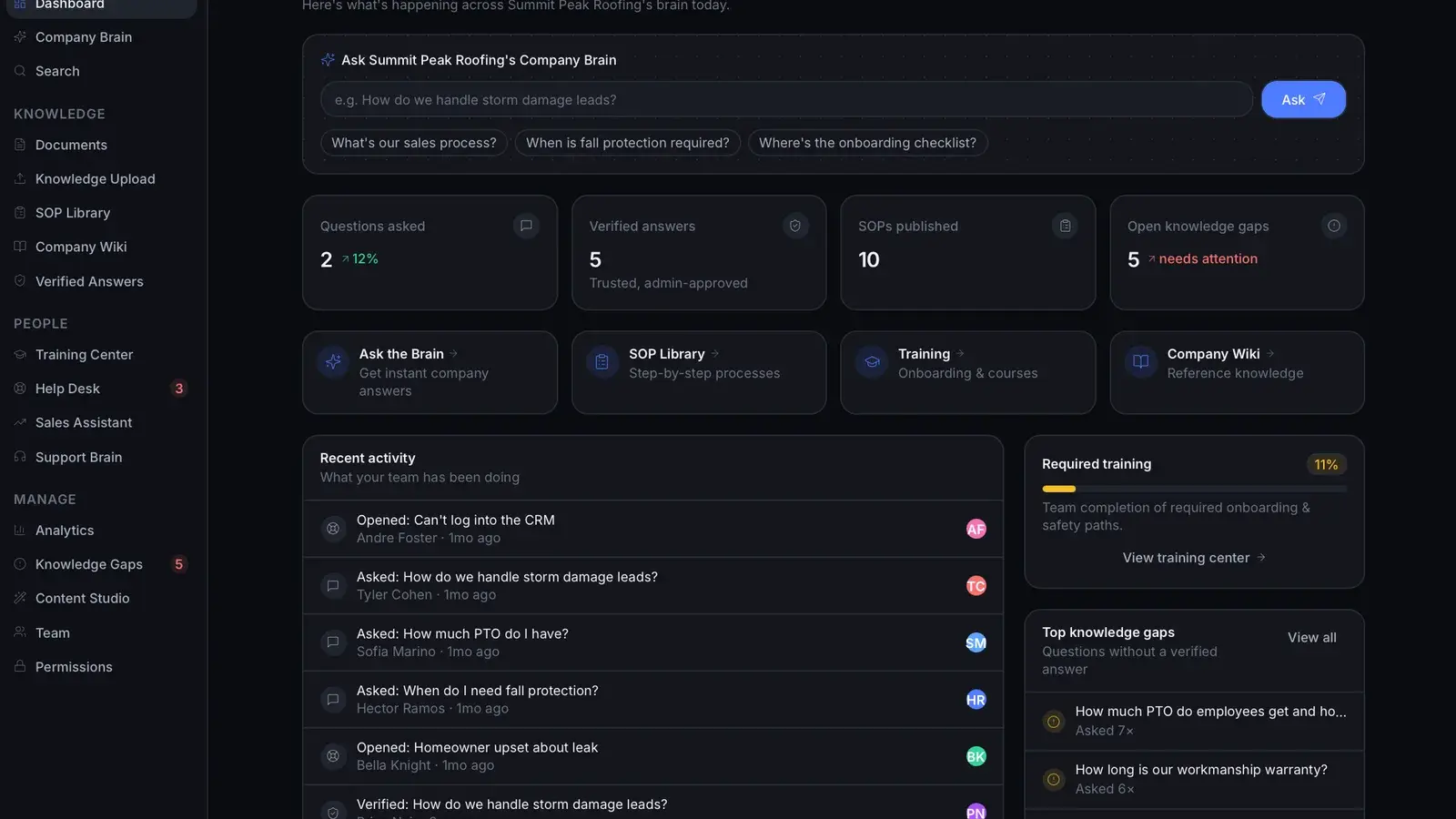Click the Questions asked chat icon

pyautogui.click(x=526, y=226)
